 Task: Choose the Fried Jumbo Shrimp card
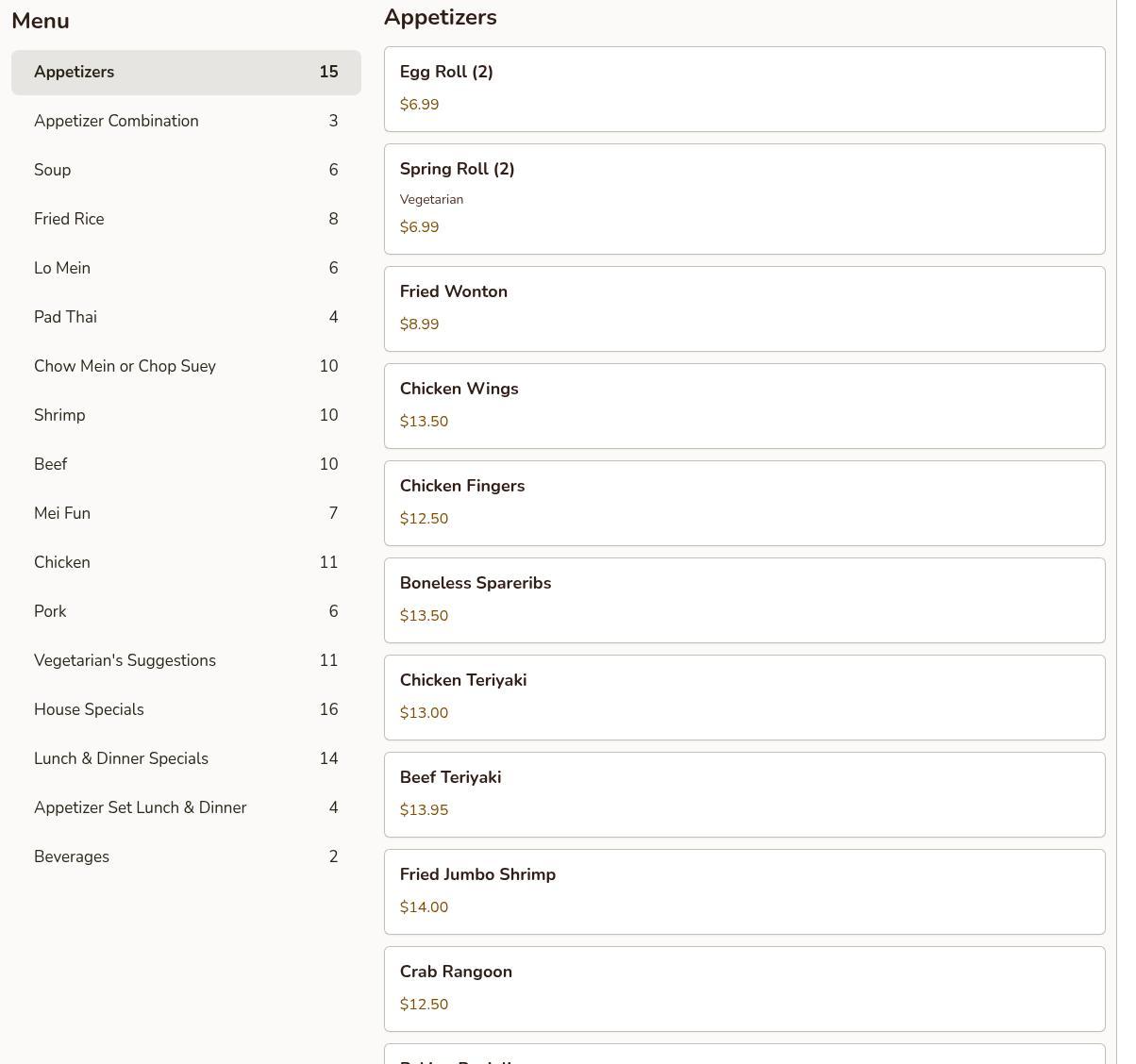[743, 891]
